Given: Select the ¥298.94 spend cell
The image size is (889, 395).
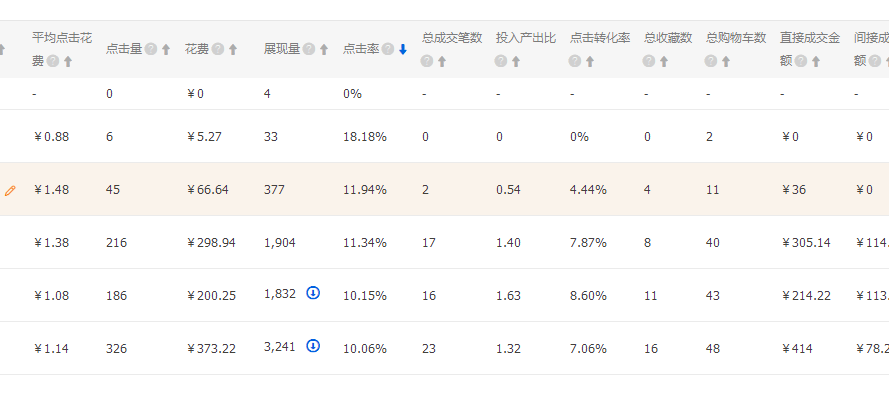Looking at the screenshot, I should (x=211, y=243).
